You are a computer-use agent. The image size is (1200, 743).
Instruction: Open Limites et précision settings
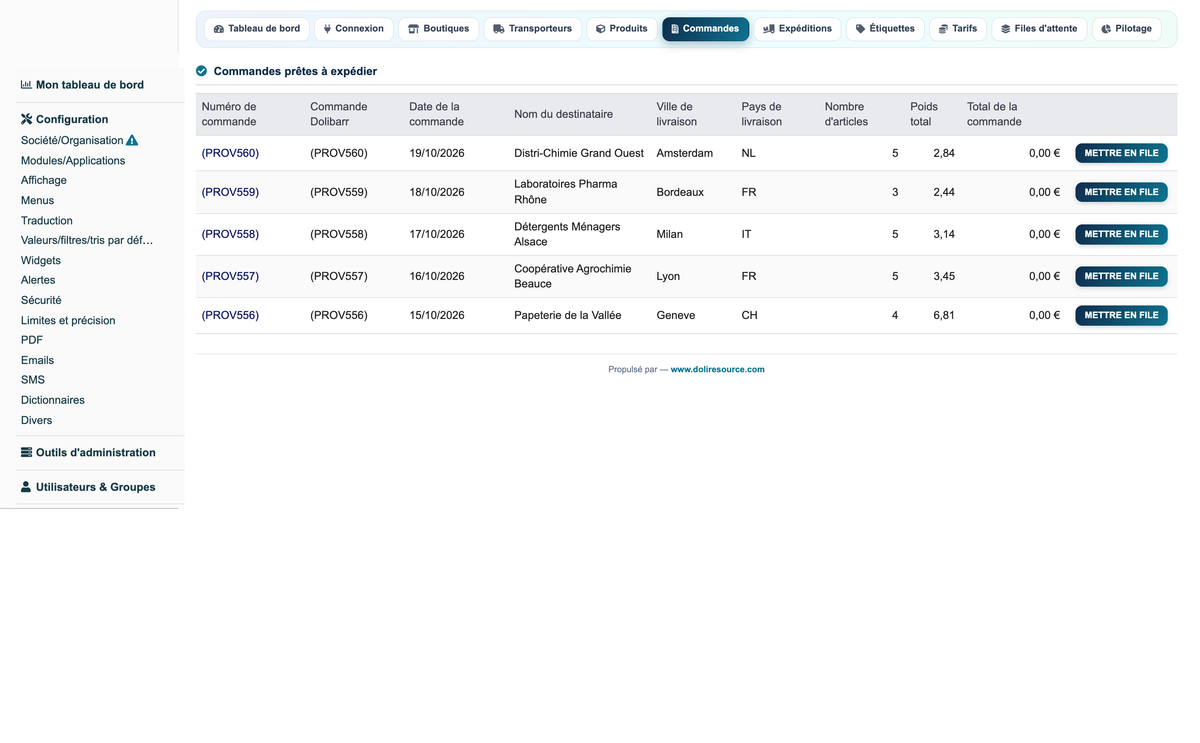click(x=68, y=321)
